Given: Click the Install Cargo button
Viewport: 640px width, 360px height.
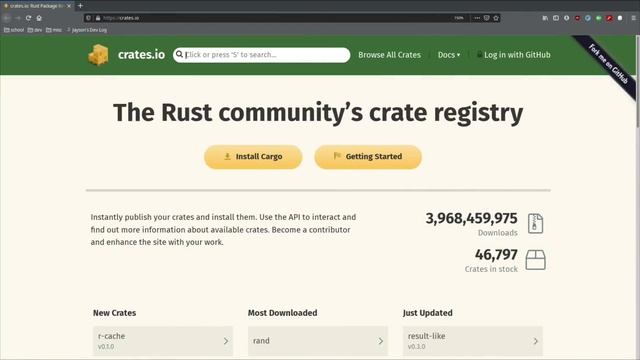Looking at the screenshot, I should 253,157.
